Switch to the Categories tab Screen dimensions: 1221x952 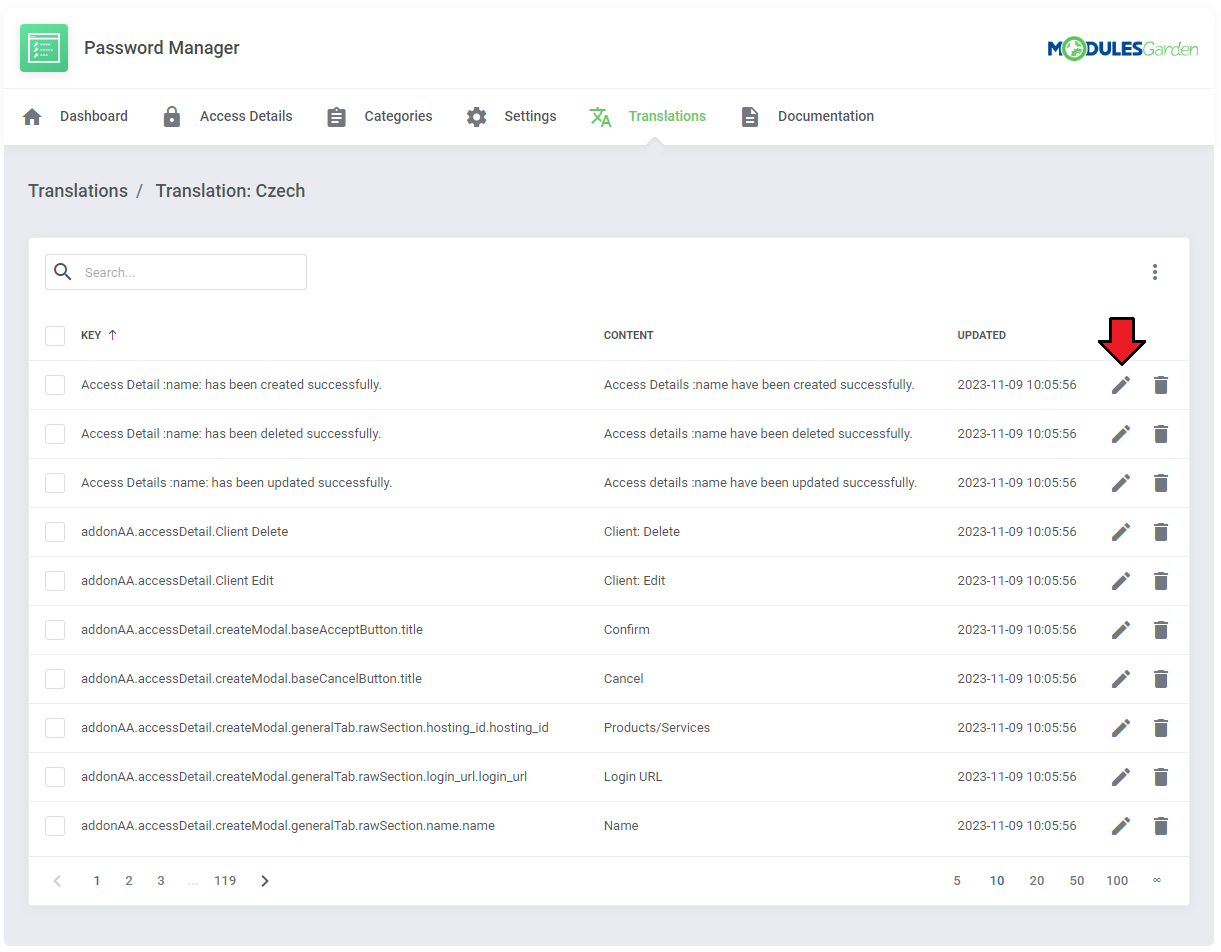(x=379, y=117)
